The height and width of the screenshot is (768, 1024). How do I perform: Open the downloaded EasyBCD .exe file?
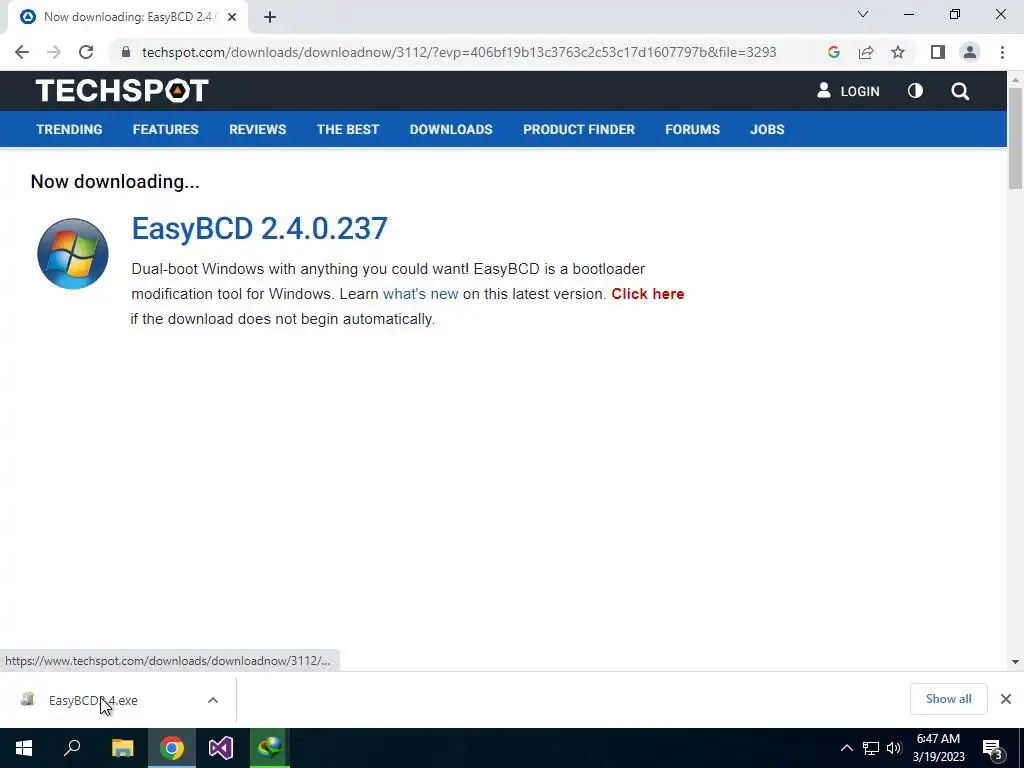(93, 700)
